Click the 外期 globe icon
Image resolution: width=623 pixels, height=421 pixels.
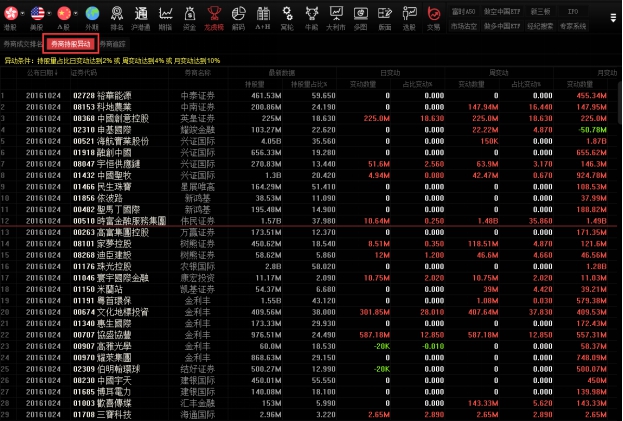(x=92, y=13)
